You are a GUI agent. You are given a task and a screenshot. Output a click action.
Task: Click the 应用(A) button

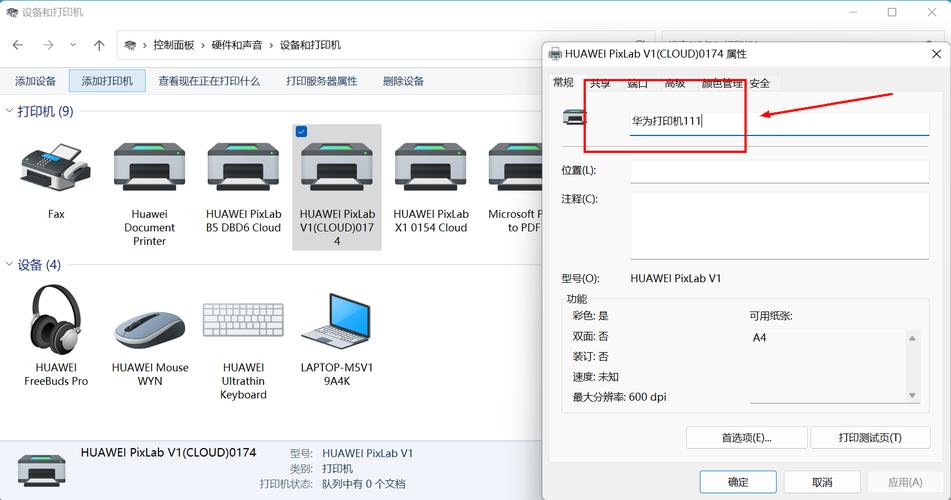tap(905, 482)
